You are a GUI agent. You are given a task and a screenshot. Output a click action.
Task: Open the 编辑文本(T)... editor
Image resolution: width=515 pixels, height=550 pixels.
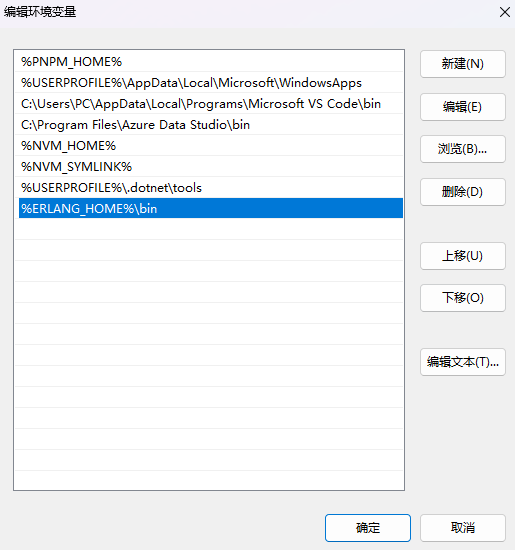click(463, 362)
